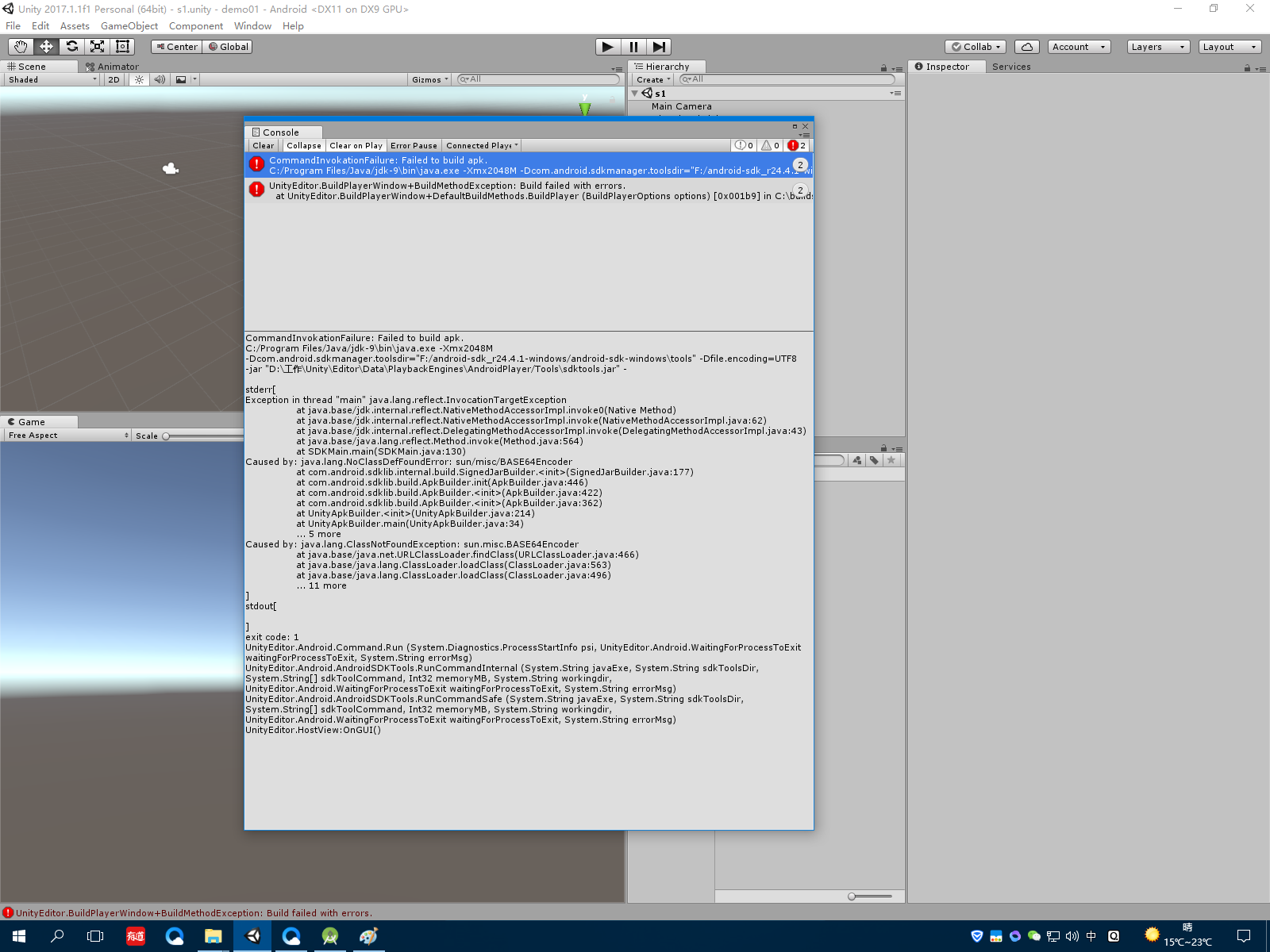Toggle warning message count filter

pos(770,145)
